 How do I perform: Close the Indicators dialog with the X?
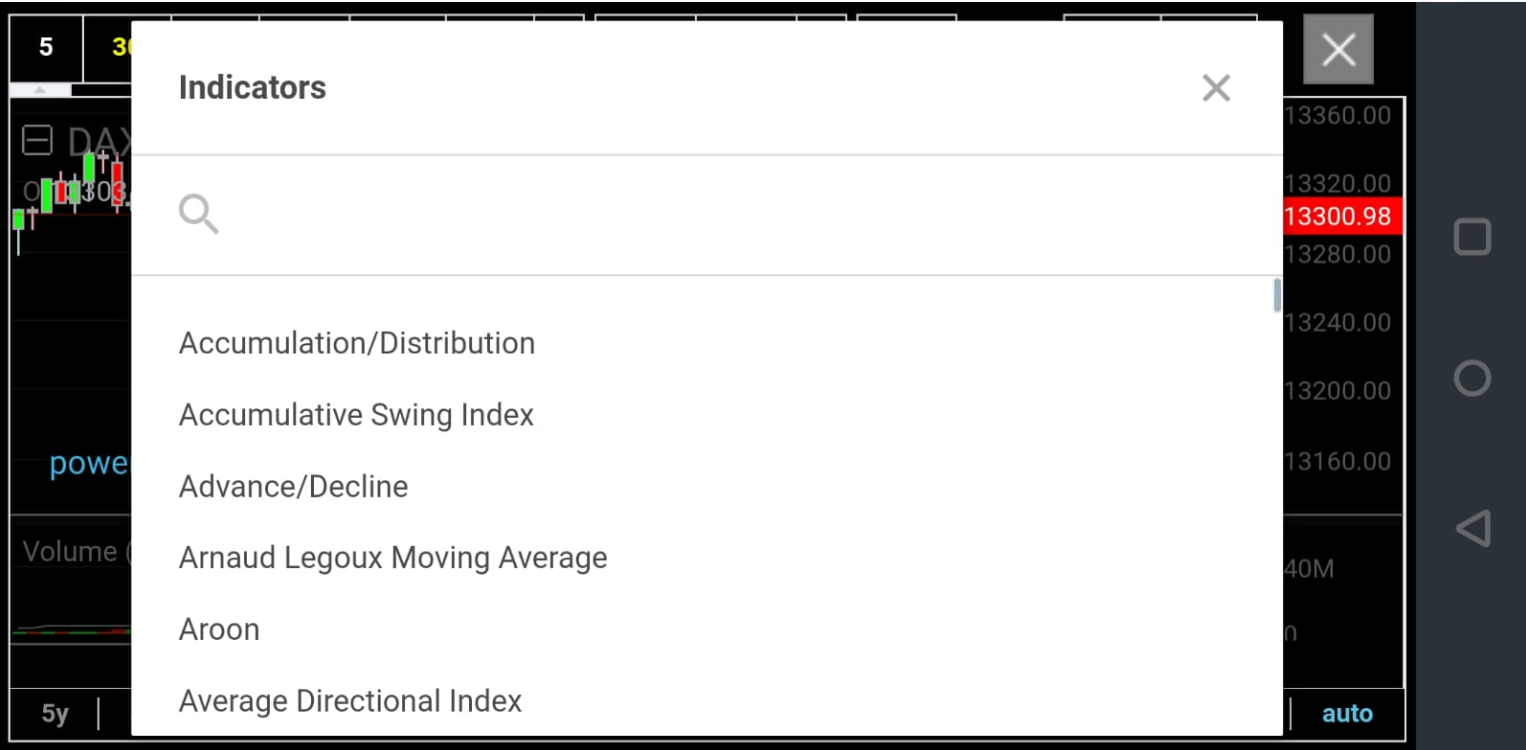tap(1216, 88)
